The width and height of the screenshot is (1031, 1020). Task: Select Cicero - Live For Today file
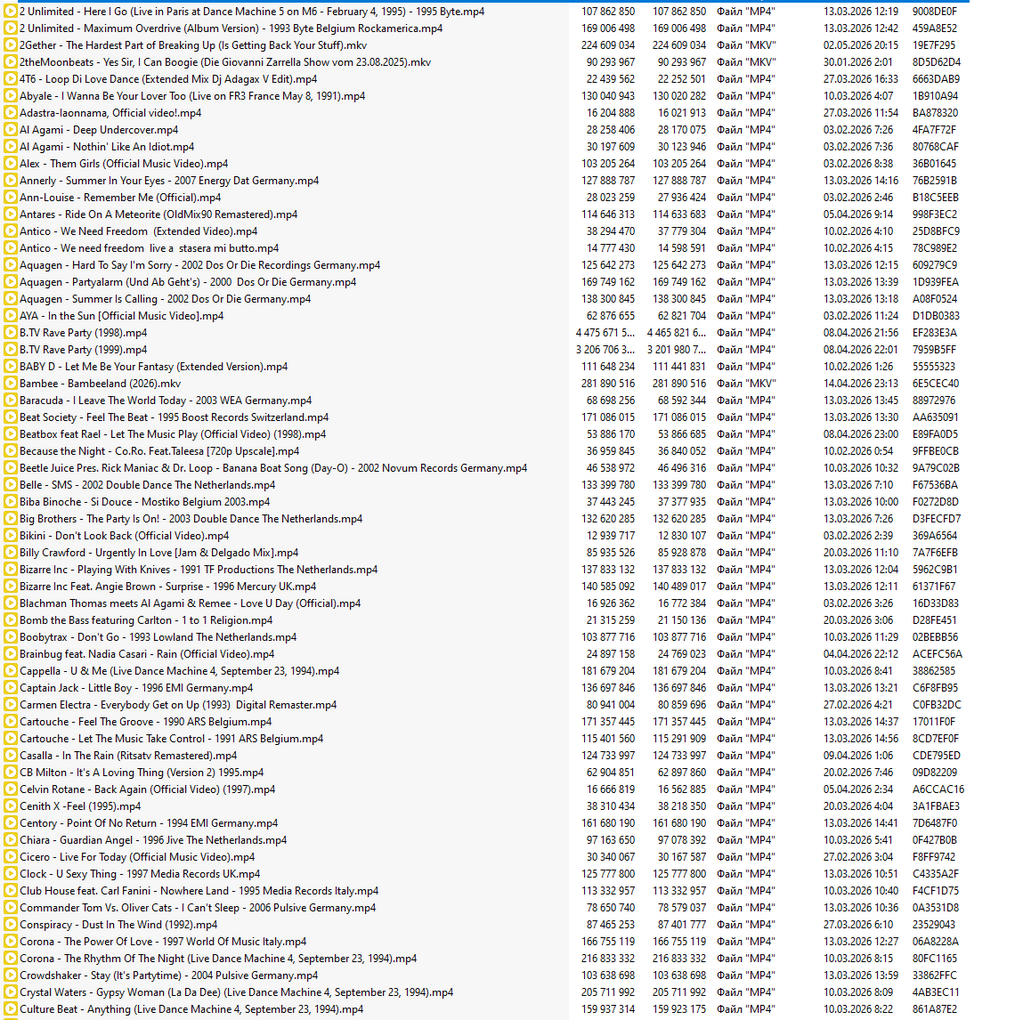click(x=137, y=857)
